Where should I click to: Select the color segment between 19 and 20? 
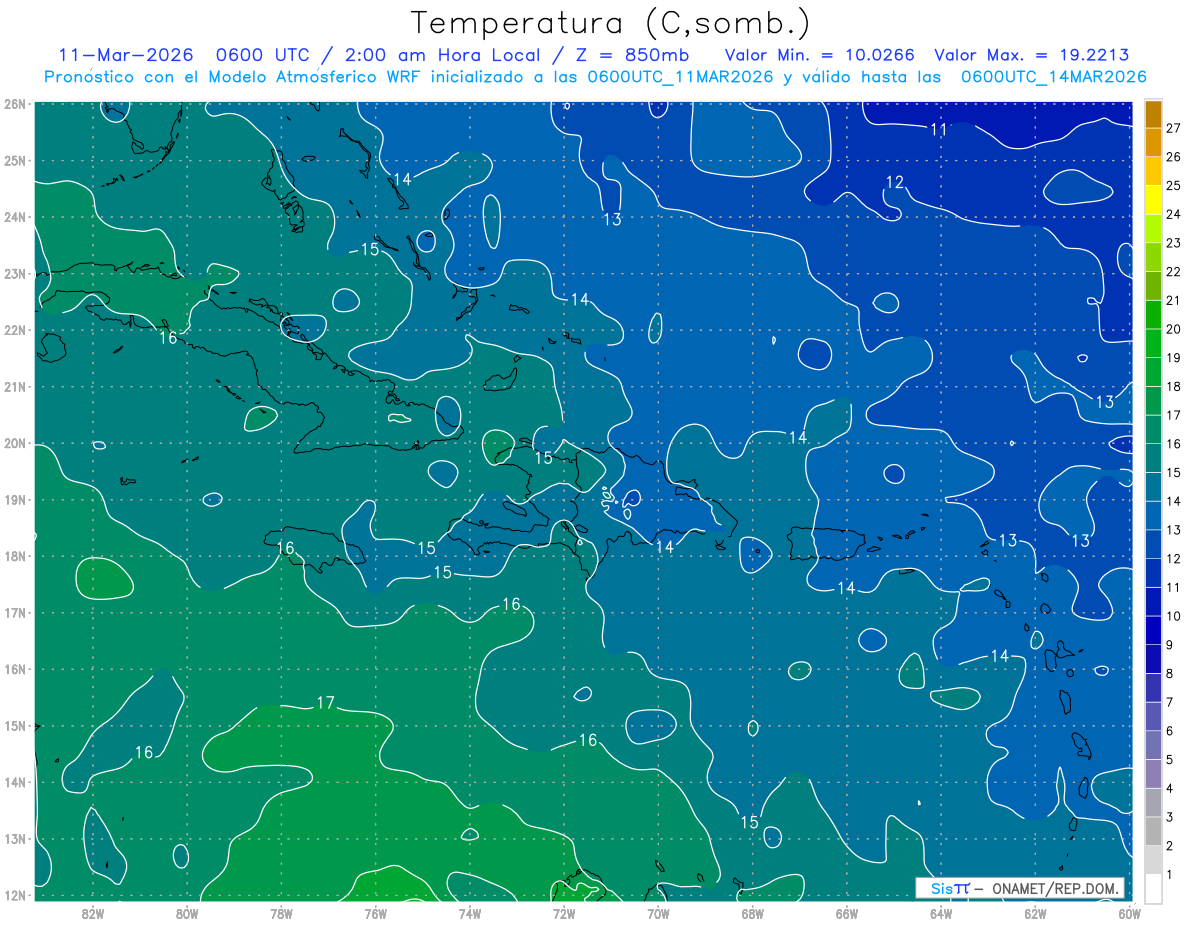[1153, 343]
